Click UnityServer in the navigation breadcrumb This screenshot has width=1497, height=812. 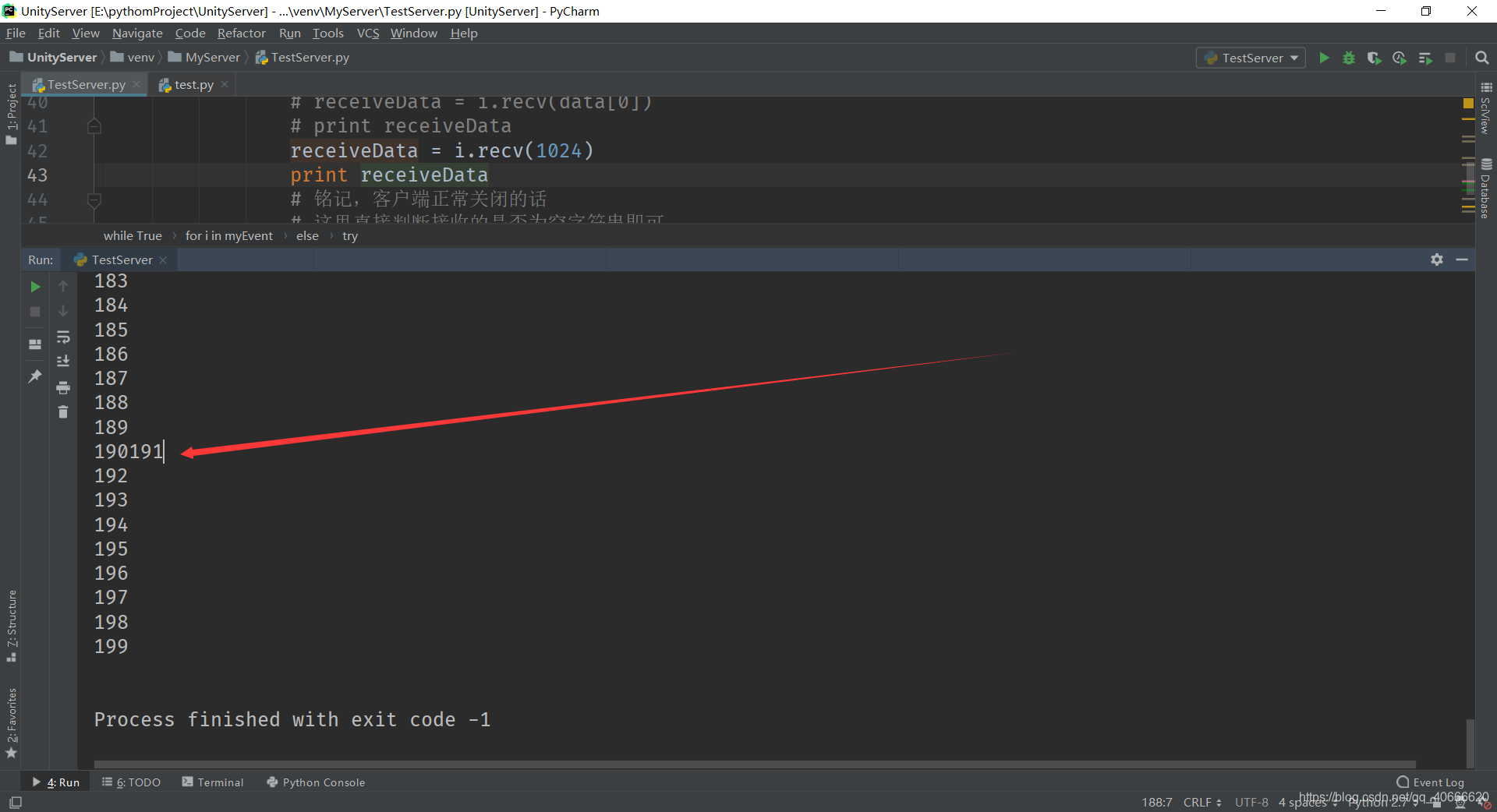(x=53, y=58)
